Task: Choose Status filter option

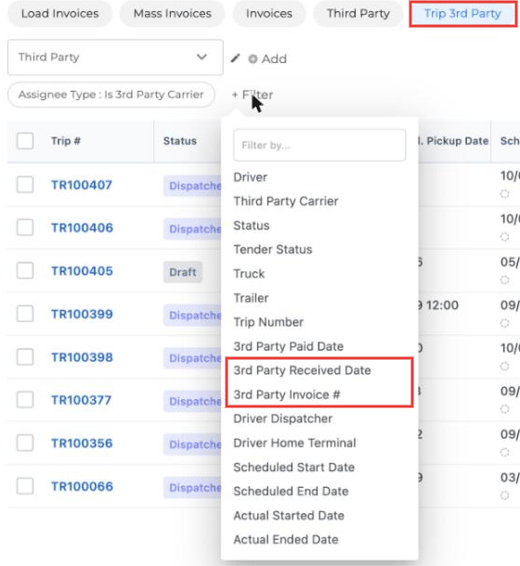Action: coord(251,226)
